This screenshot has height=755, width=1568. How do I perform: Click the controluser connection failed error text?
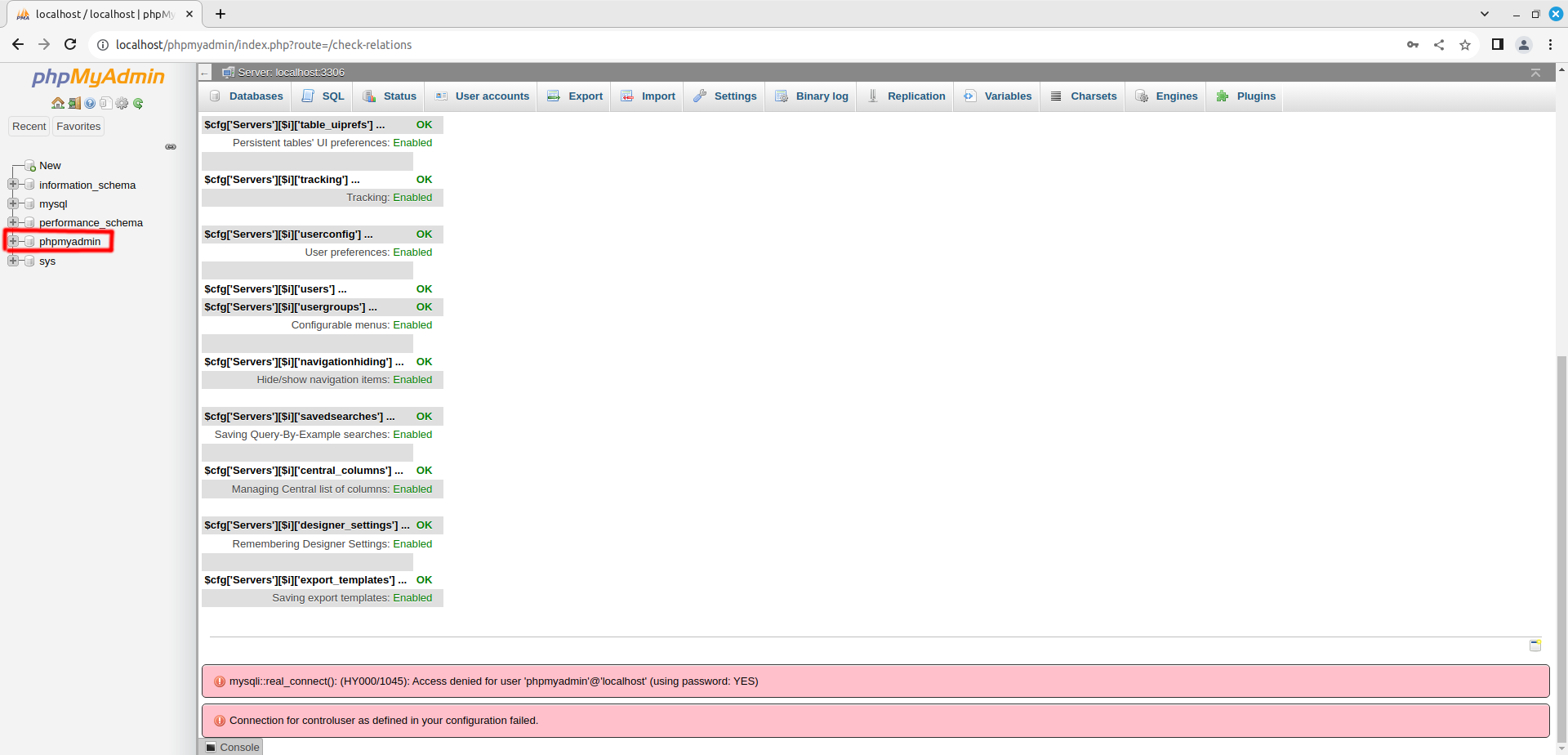(384, 720)
